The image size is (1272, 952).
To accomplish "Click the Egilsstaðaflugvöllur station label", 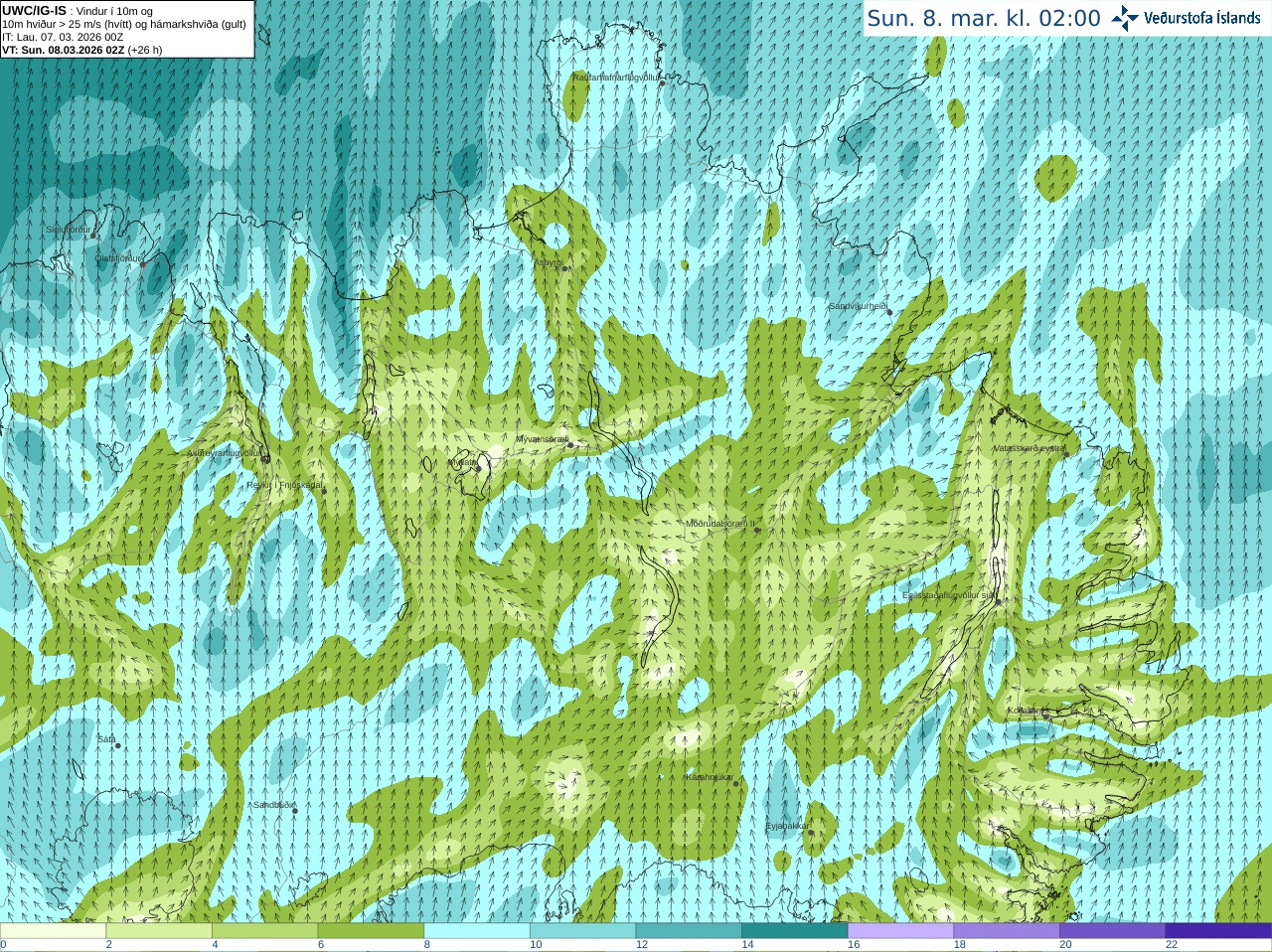I will pos(949,595).
